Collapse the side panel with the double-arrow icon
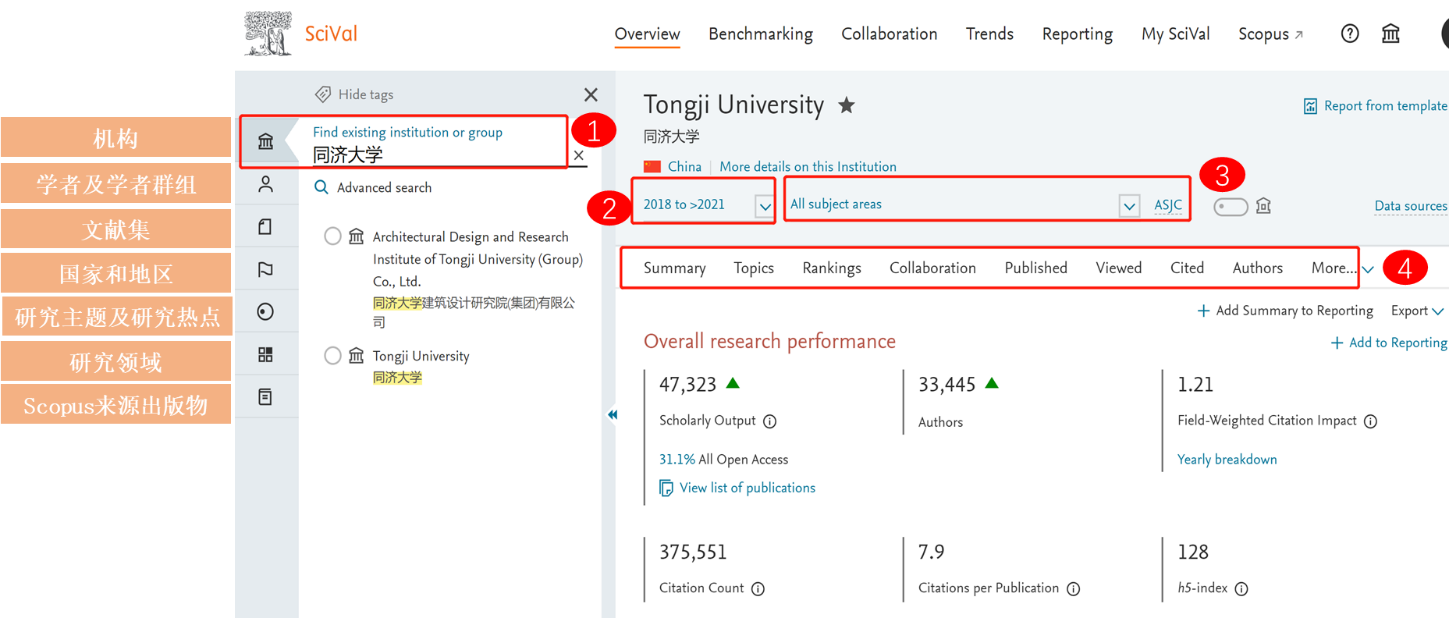 coord(612,415)
